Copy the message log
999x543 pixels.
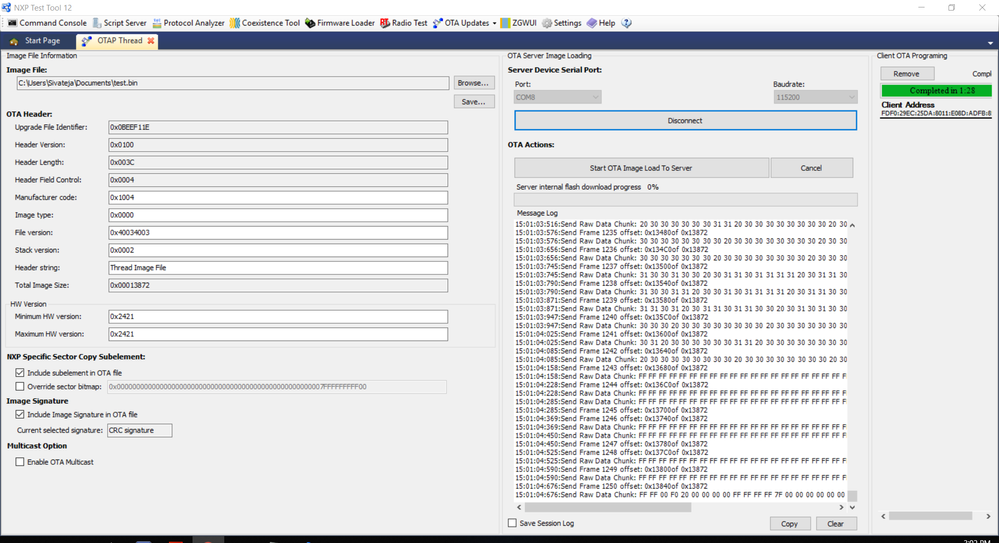pos(789,524)
